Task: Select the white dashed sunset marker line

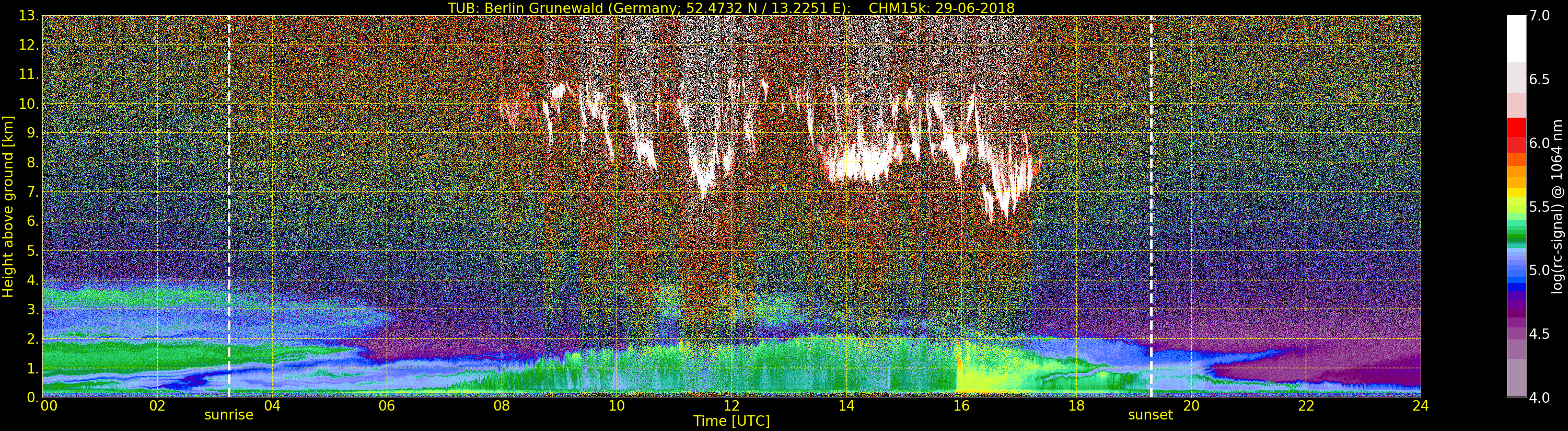Action: pyautogui.click(x=1151, y=206)
